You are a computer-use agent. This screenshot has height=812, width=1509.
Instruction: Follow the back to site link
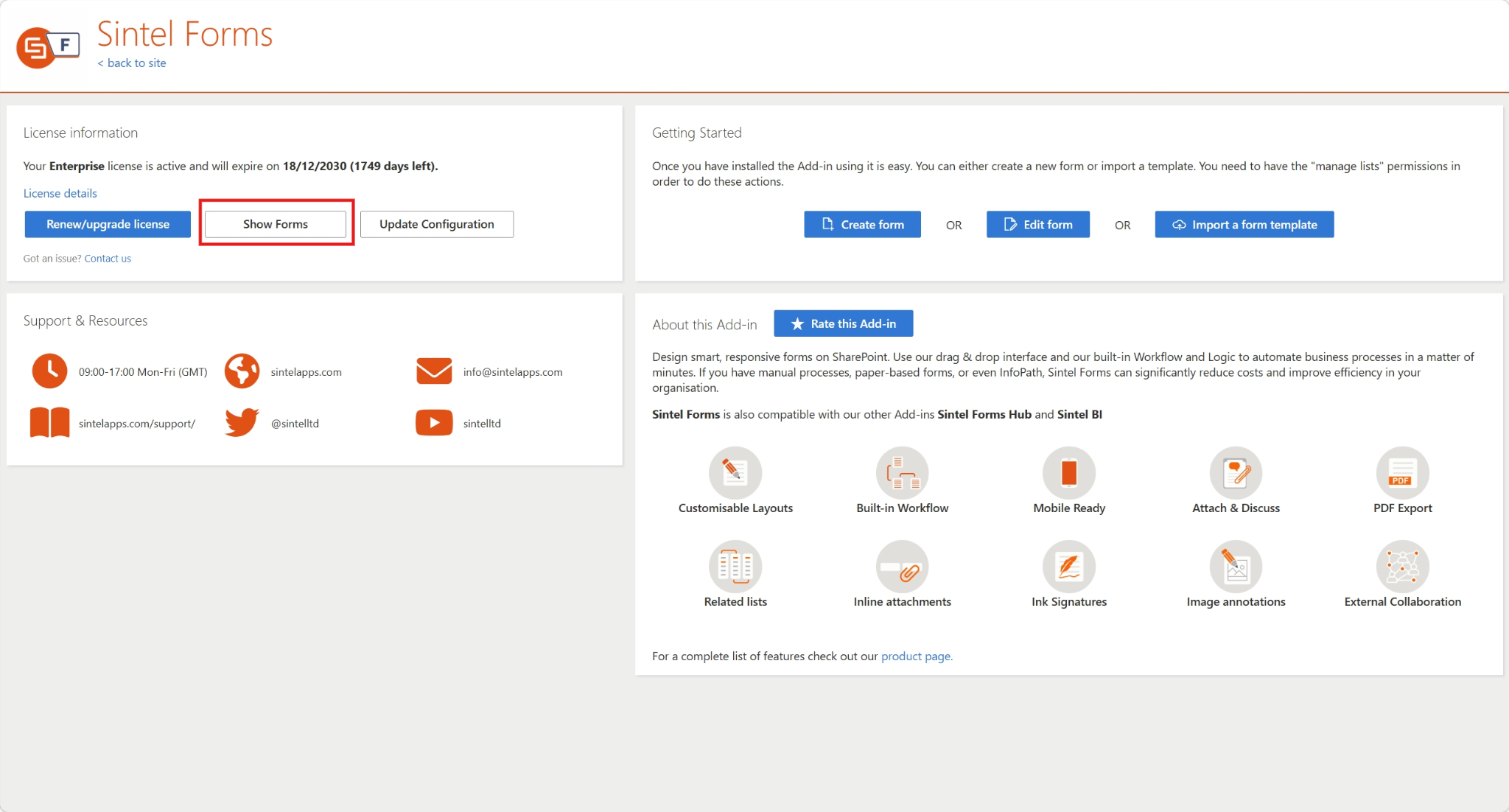(x=133, y=63)
